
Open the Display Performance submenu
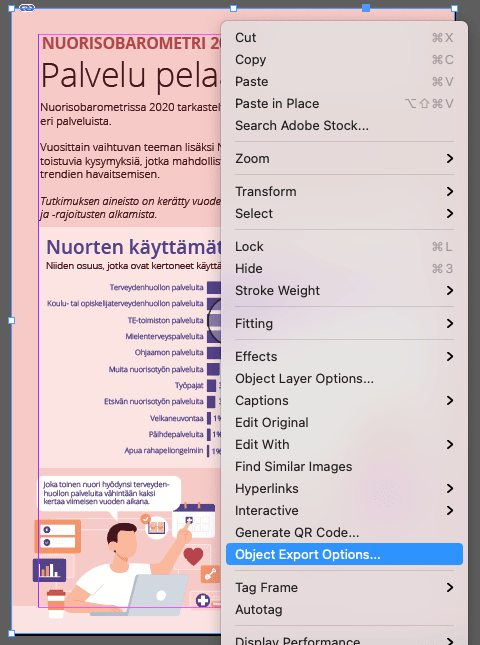click(x=344, y=640)
